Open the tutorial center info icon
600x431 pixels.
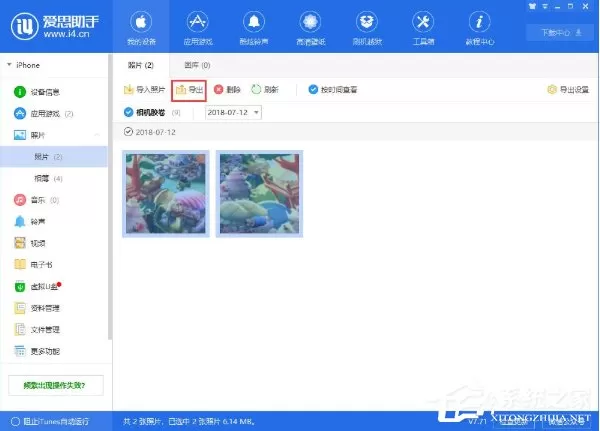tap(479, 22)
